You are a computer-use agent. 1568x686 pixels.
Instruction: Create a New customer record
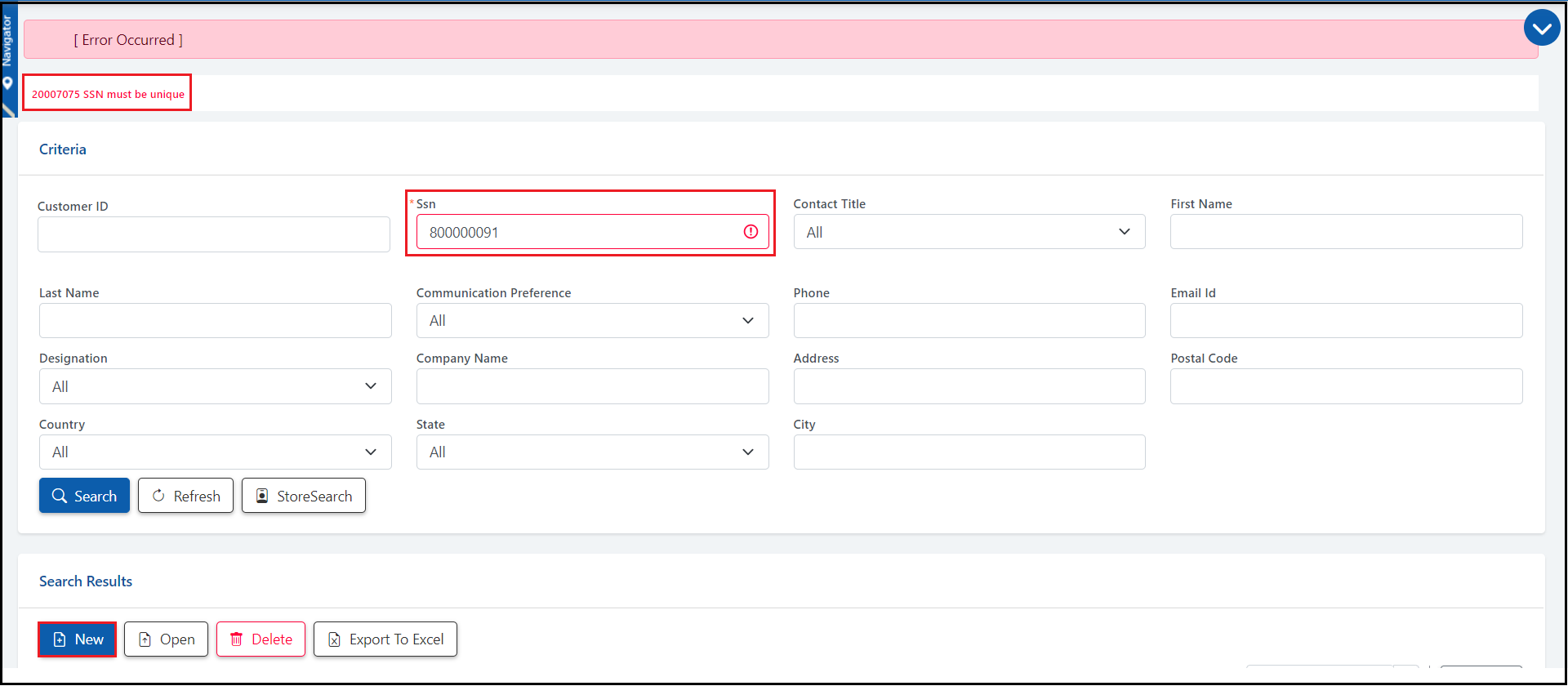point(78,639)
